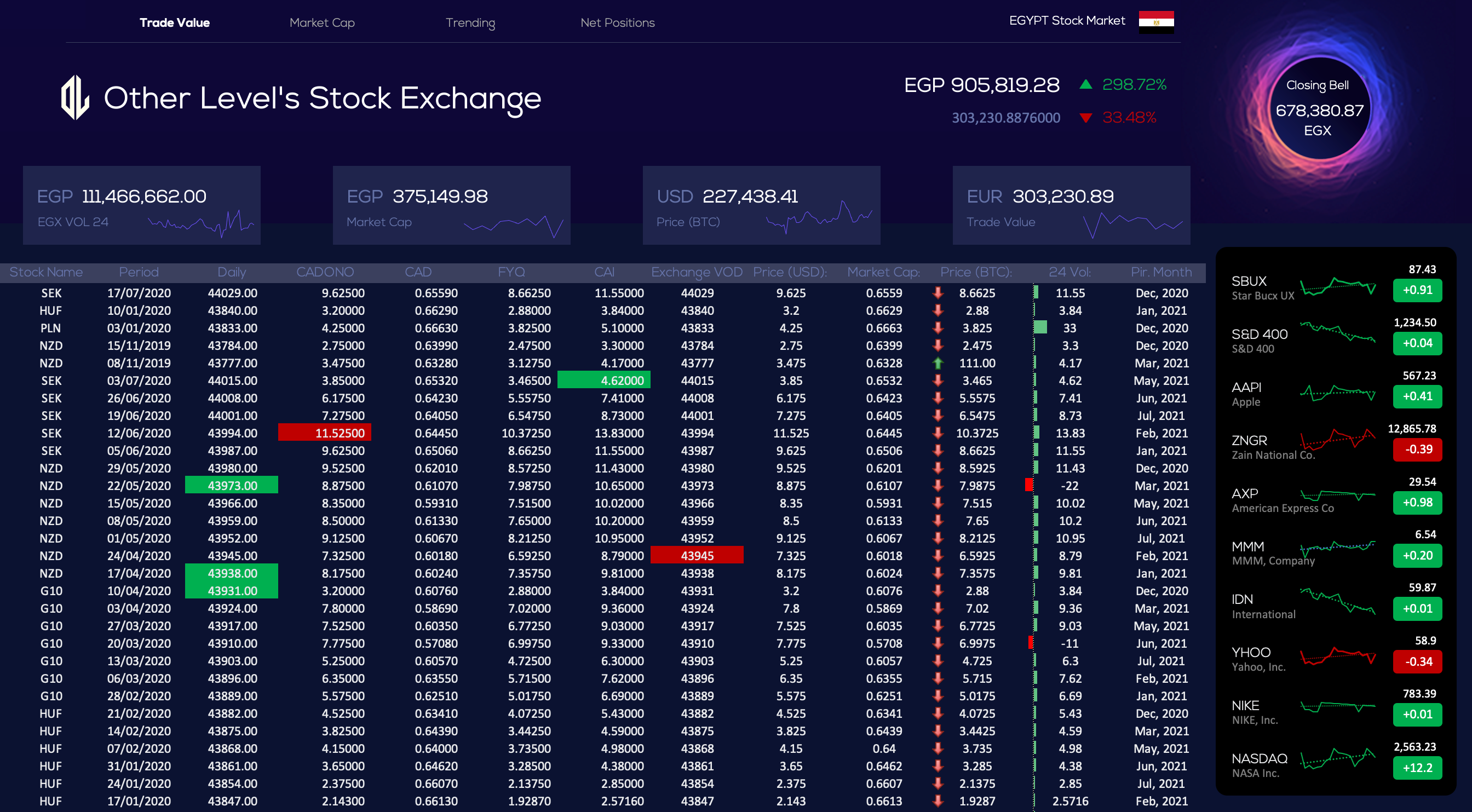Click the red down arrow in row 17/07/2020
This screenshot has width=1472, height=812.
[x=938, y=292]
